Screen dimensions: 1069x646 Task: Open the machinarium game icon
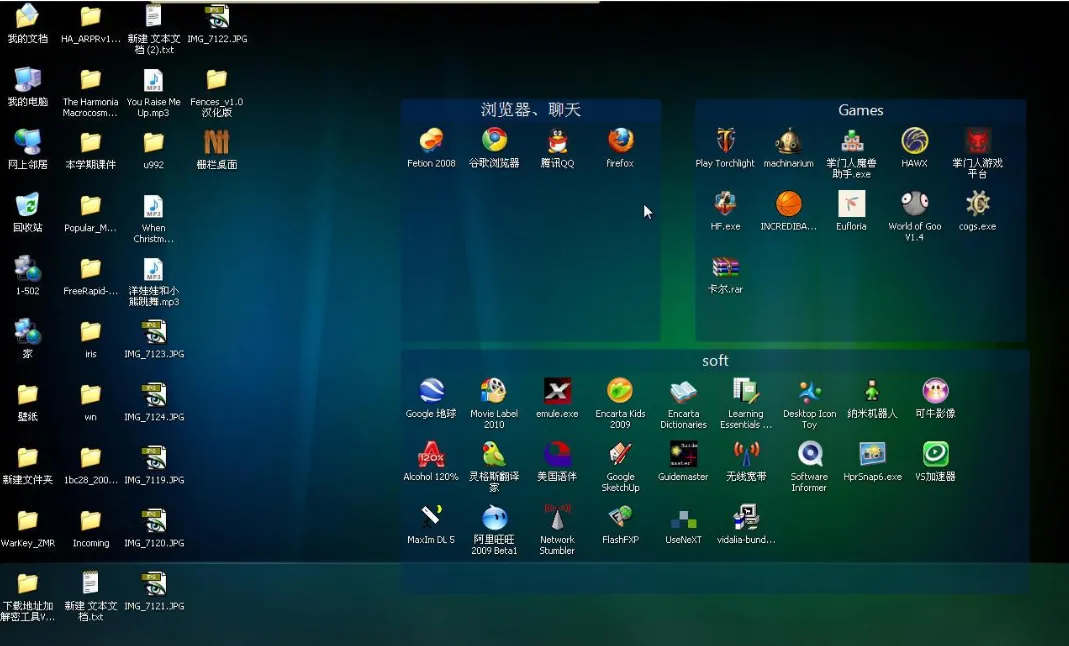coord(788,141)
